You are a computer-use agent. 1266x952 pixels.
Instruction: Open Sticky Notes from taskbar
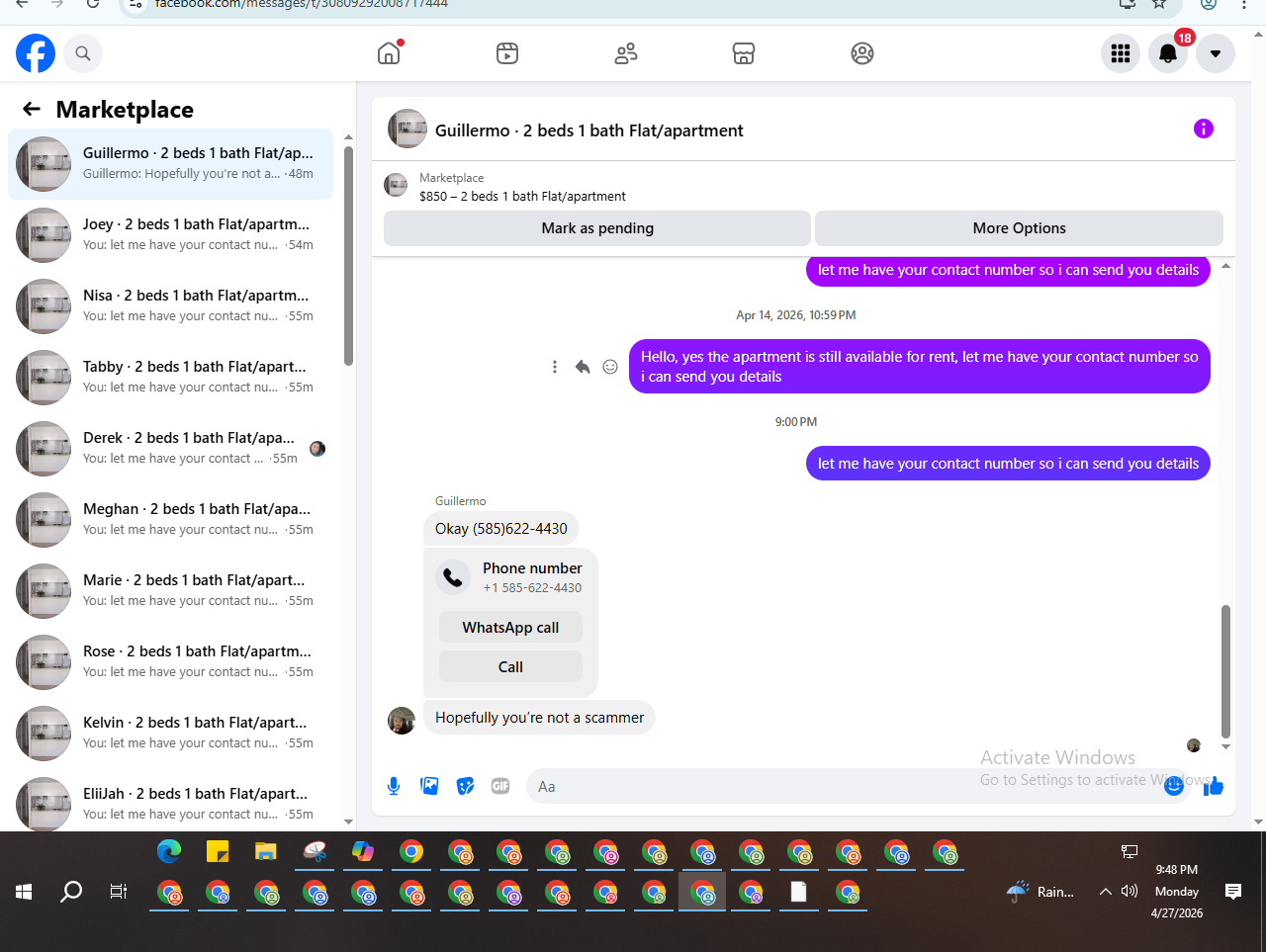pyautogui.click(x=218, y=851)
